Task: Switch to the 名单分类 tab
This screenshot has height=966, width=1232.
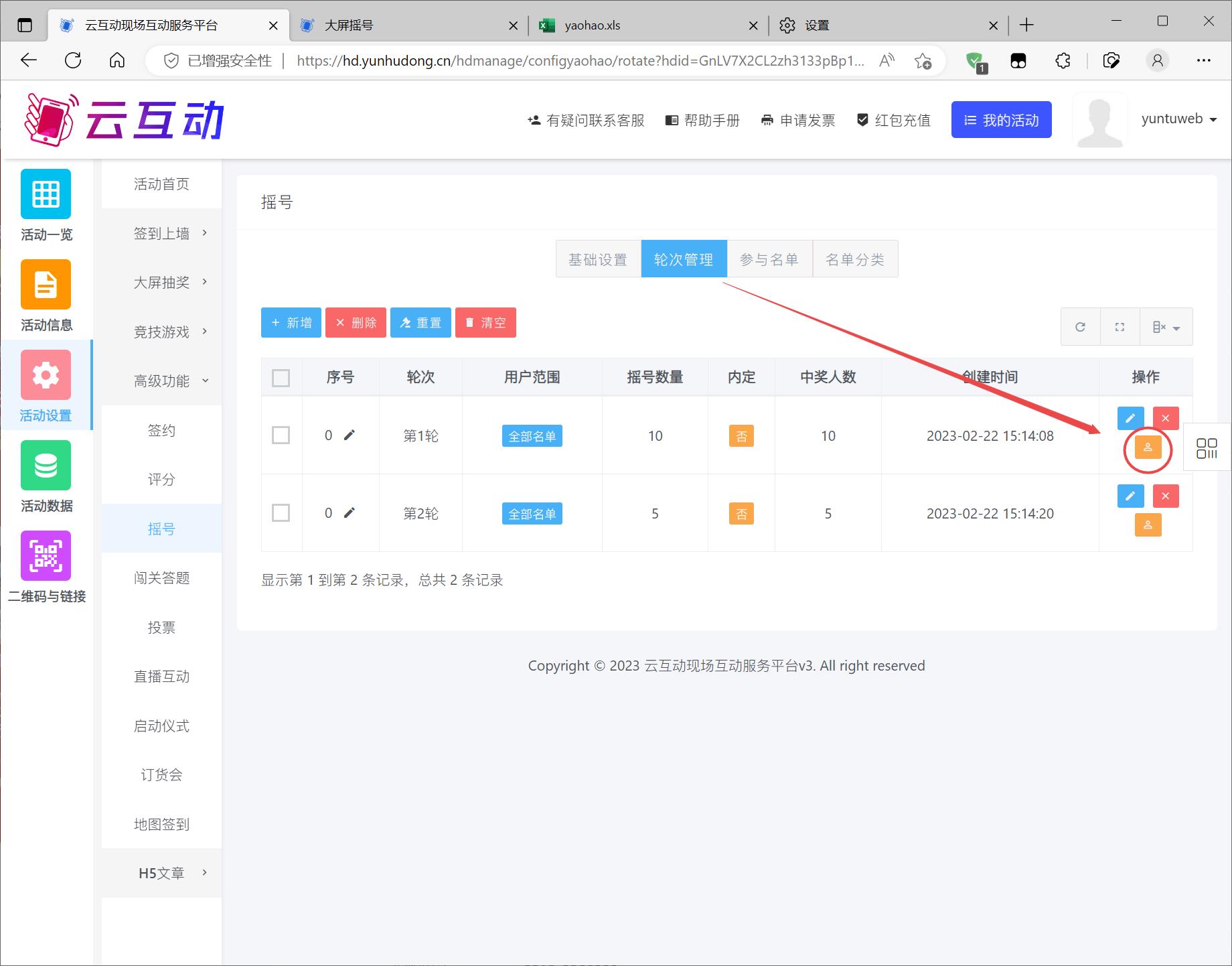Action: coord(855,259)
